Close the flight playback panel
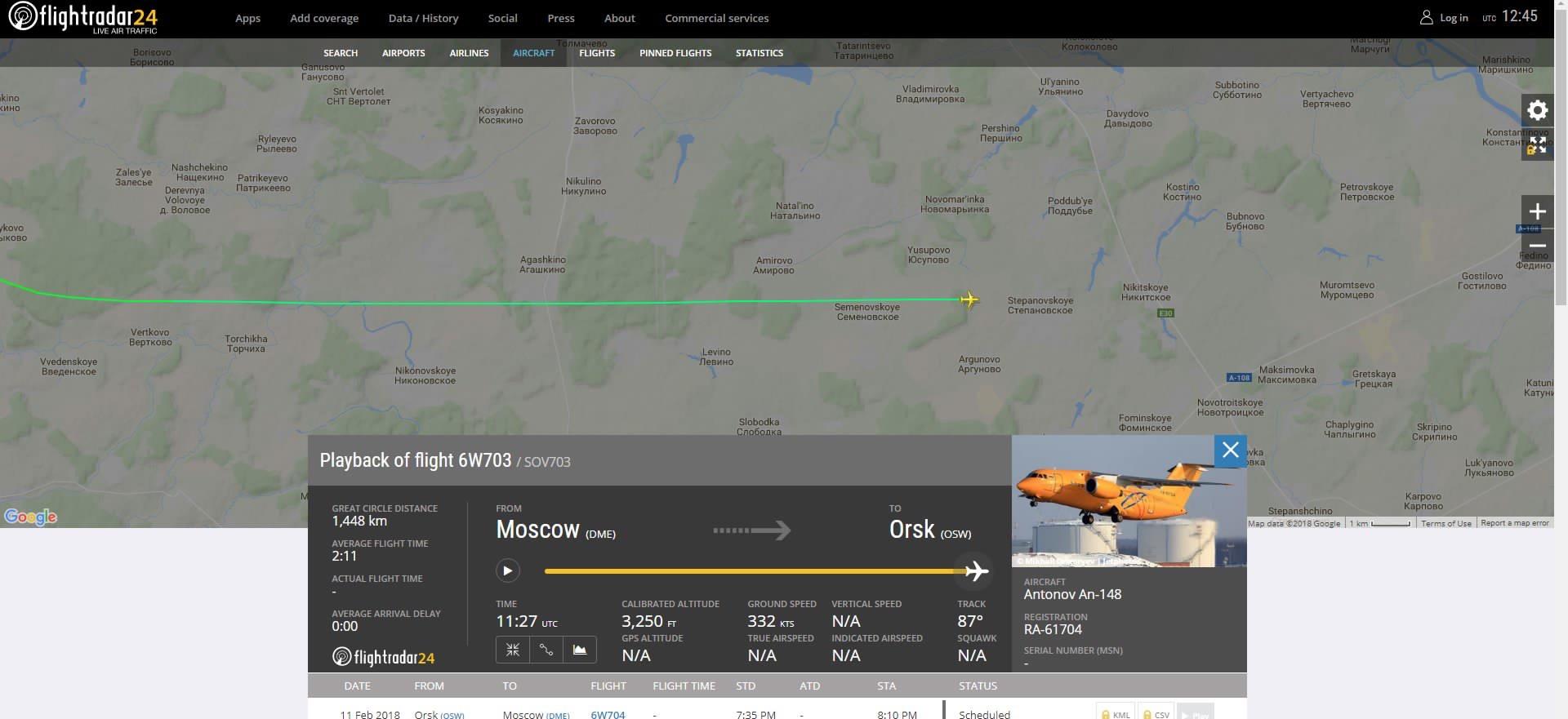This screenshot has height=719, width=1568. 1231,450
